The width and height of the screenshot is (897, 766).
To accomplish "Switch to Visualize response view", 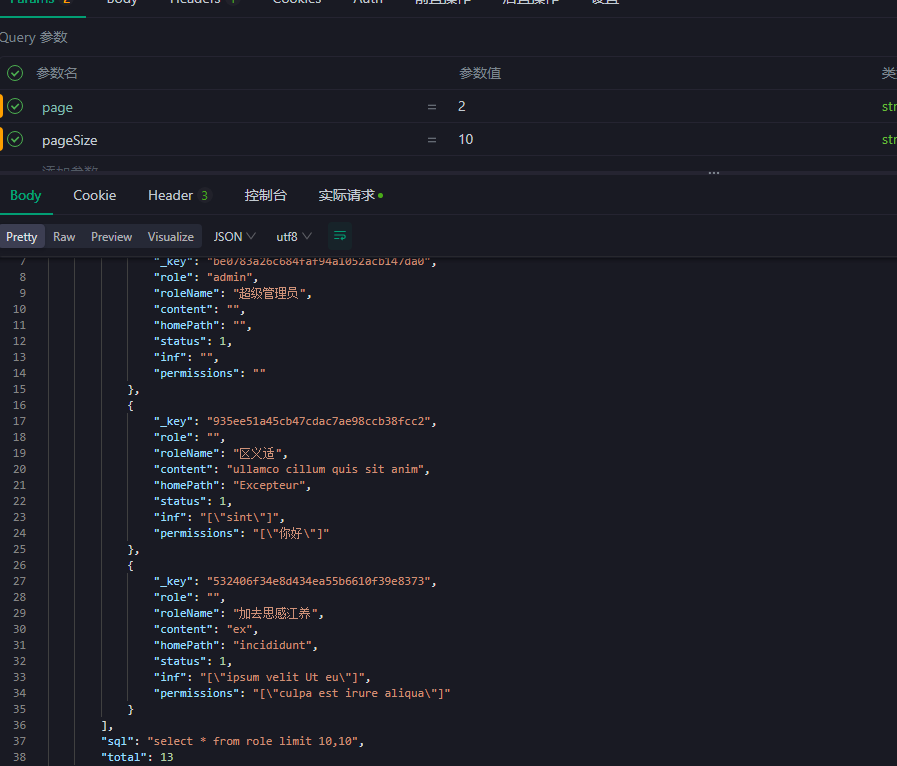I will 171,237.
